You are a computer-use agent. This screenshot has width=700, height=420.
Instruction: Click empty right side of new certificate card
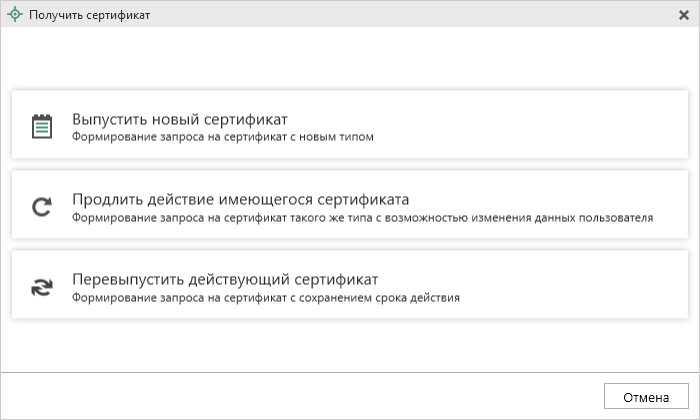(x=580, y=125)
